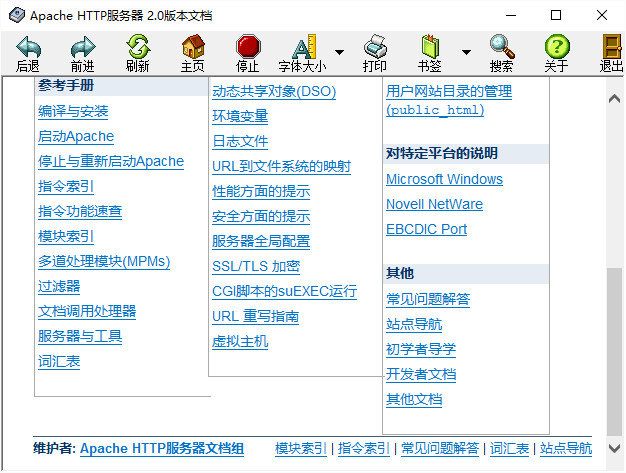Open the URL 重写指南 link
The width and height of the screenshot is (626, 473).
pyautogui.click(x=256, y=317)
